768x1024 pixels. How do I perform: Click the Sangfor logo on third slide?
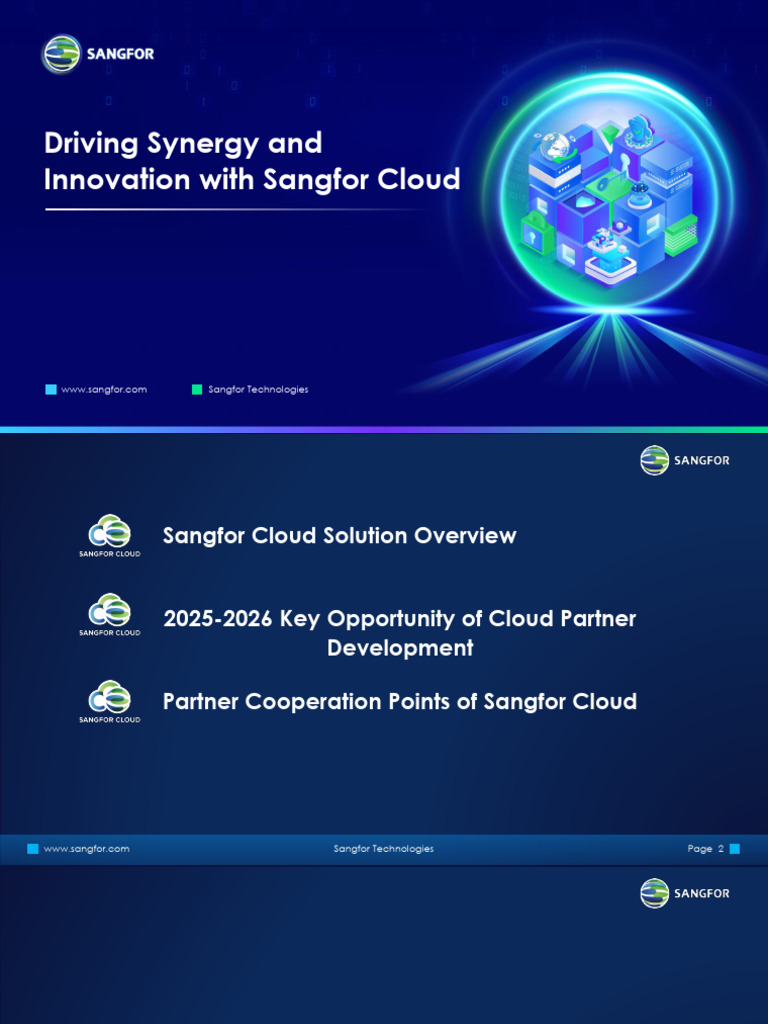pyautogui.click(x=685, y=893)
